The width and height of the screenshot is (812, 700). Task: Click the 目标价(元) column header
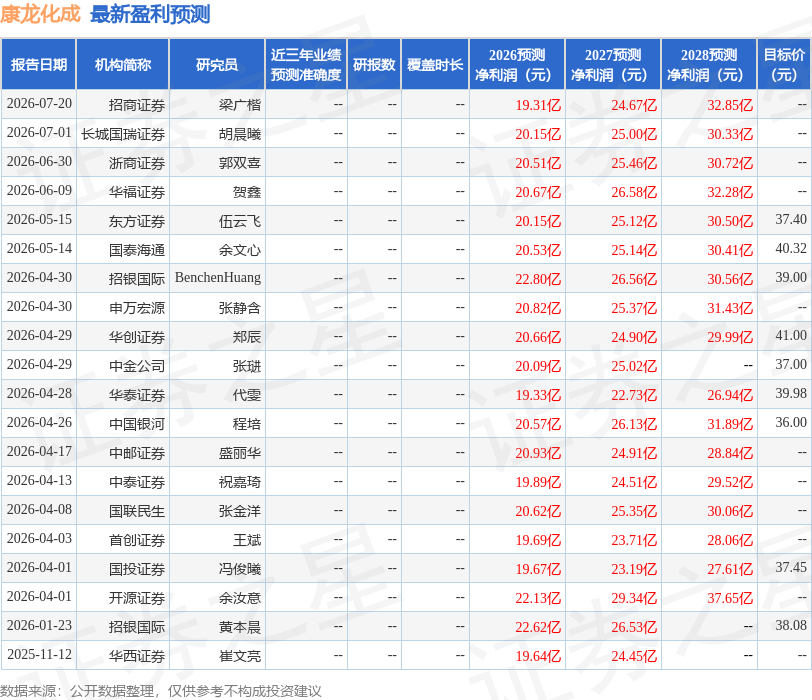[x=784, y=64]
